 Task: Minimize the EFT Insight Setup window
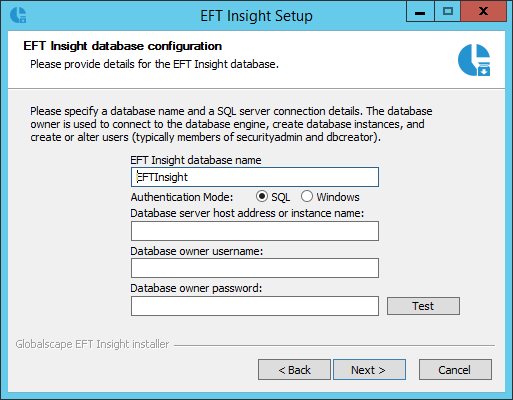(x=420, y=12)
